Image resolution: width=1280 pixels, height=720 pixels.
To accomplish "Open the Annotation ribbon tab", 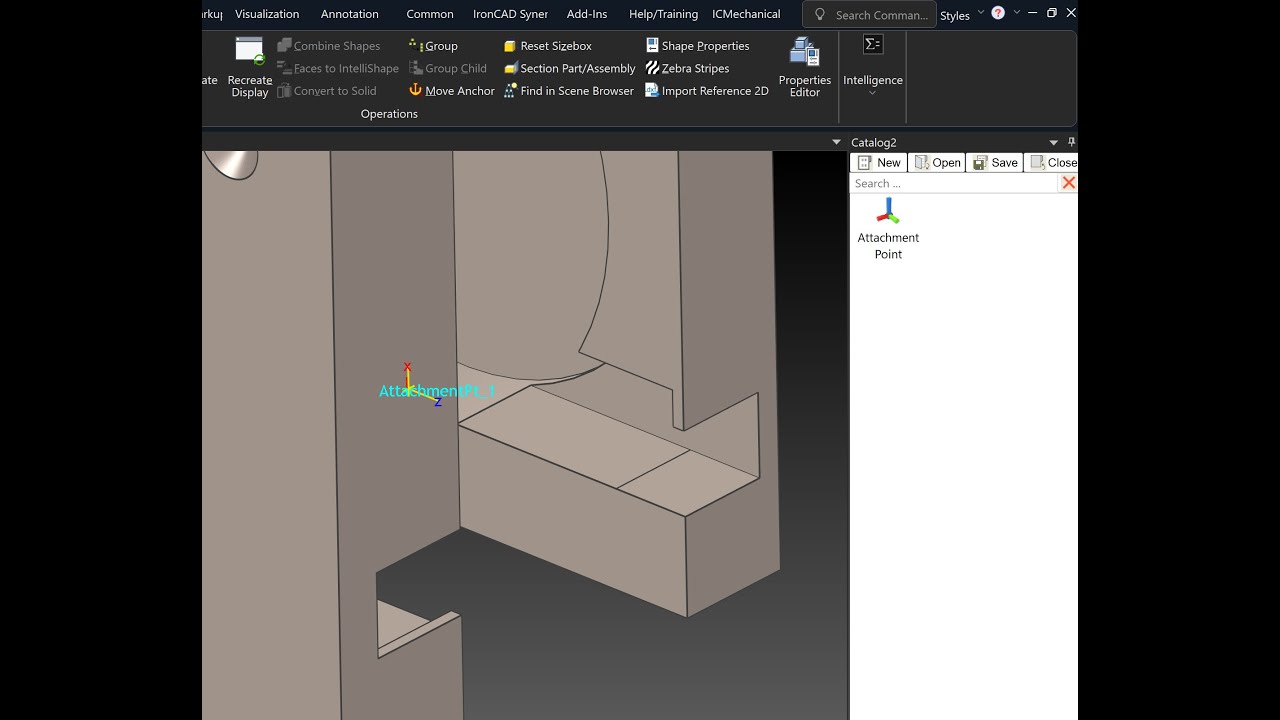I will [x=350, y=14].
